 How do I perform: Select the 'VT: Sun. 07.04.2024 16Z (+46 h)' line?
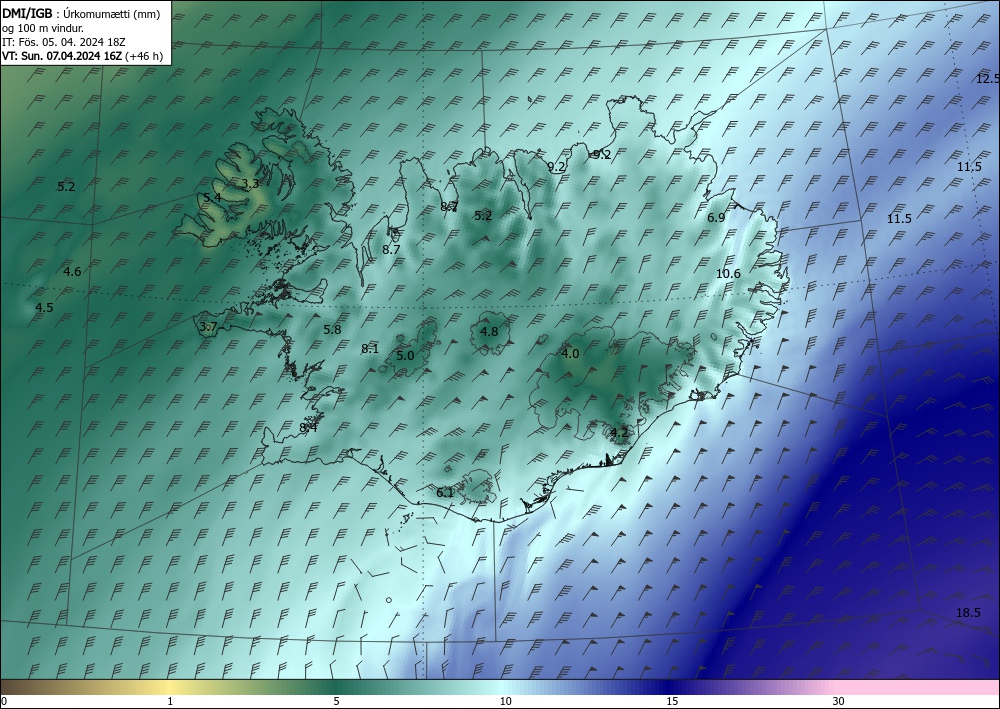click(82, 56)
